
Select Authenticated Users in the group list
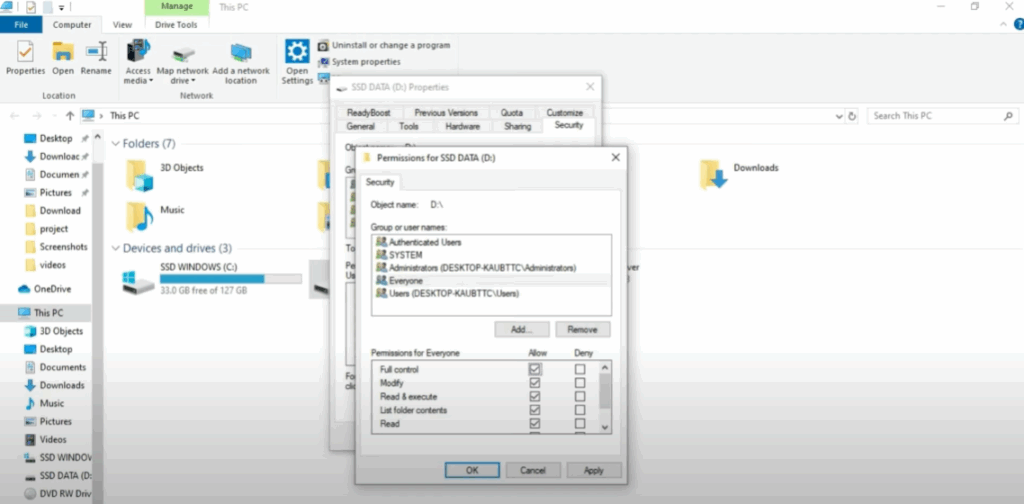[x=424, y=242]
